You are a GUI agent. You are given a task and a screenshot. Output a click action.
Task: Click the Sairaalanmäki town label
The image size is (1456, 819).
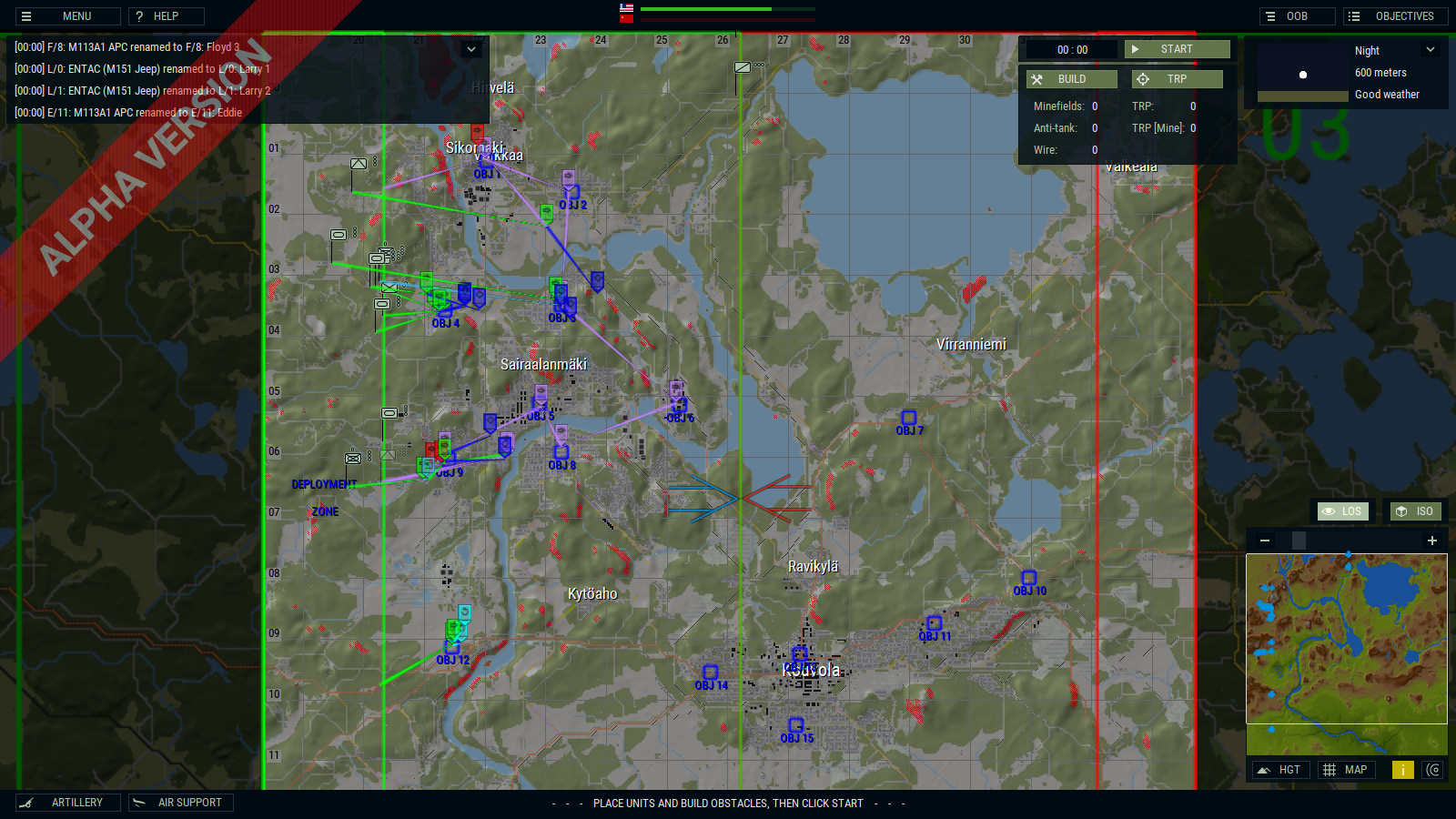tap(544, 365)
